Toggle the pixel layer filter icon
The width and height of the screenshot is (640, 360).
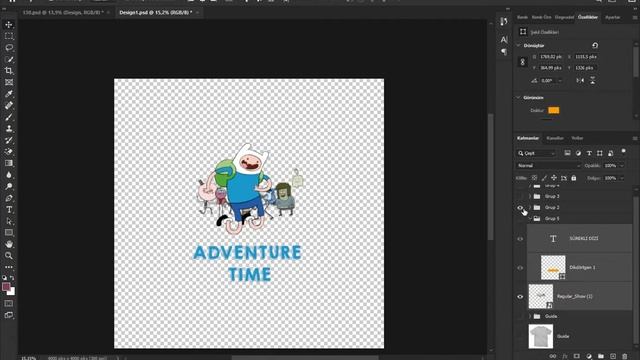click(567, 153)
